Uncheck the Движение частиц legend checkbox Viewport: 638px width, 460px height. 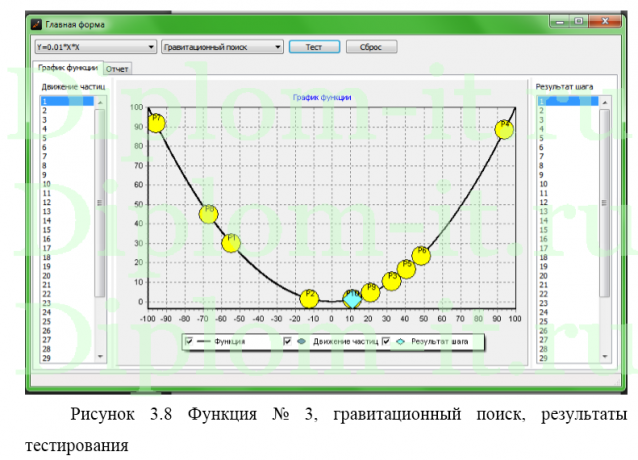[x=289, y=341]
